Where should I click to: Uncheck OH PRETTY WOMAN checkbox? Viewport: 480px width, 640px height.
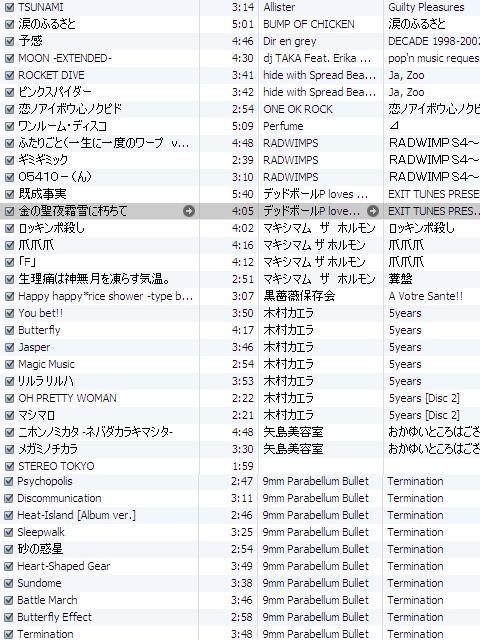tap(9, 398)
